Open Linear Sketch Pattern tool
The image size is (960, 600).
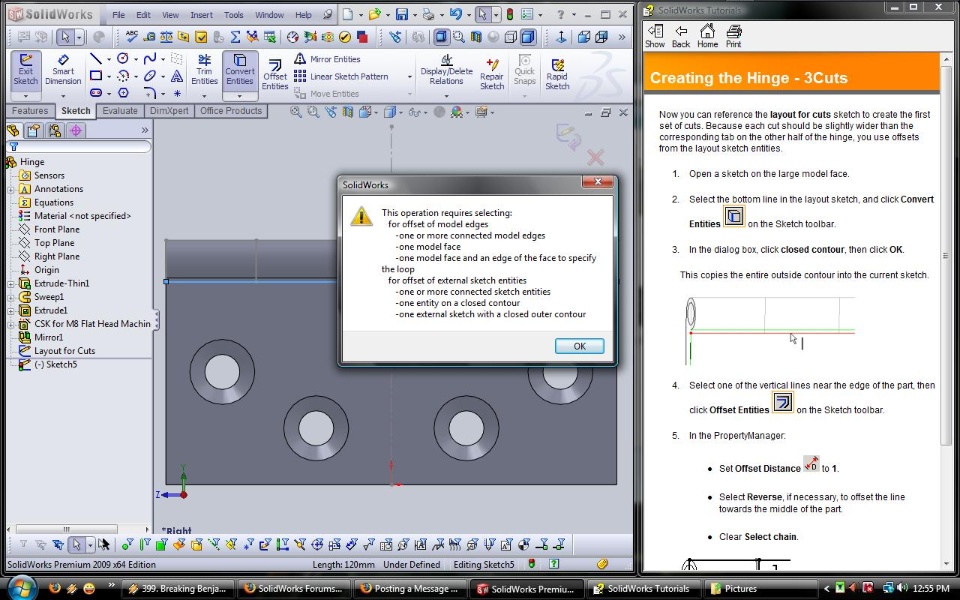pos(341,77)
